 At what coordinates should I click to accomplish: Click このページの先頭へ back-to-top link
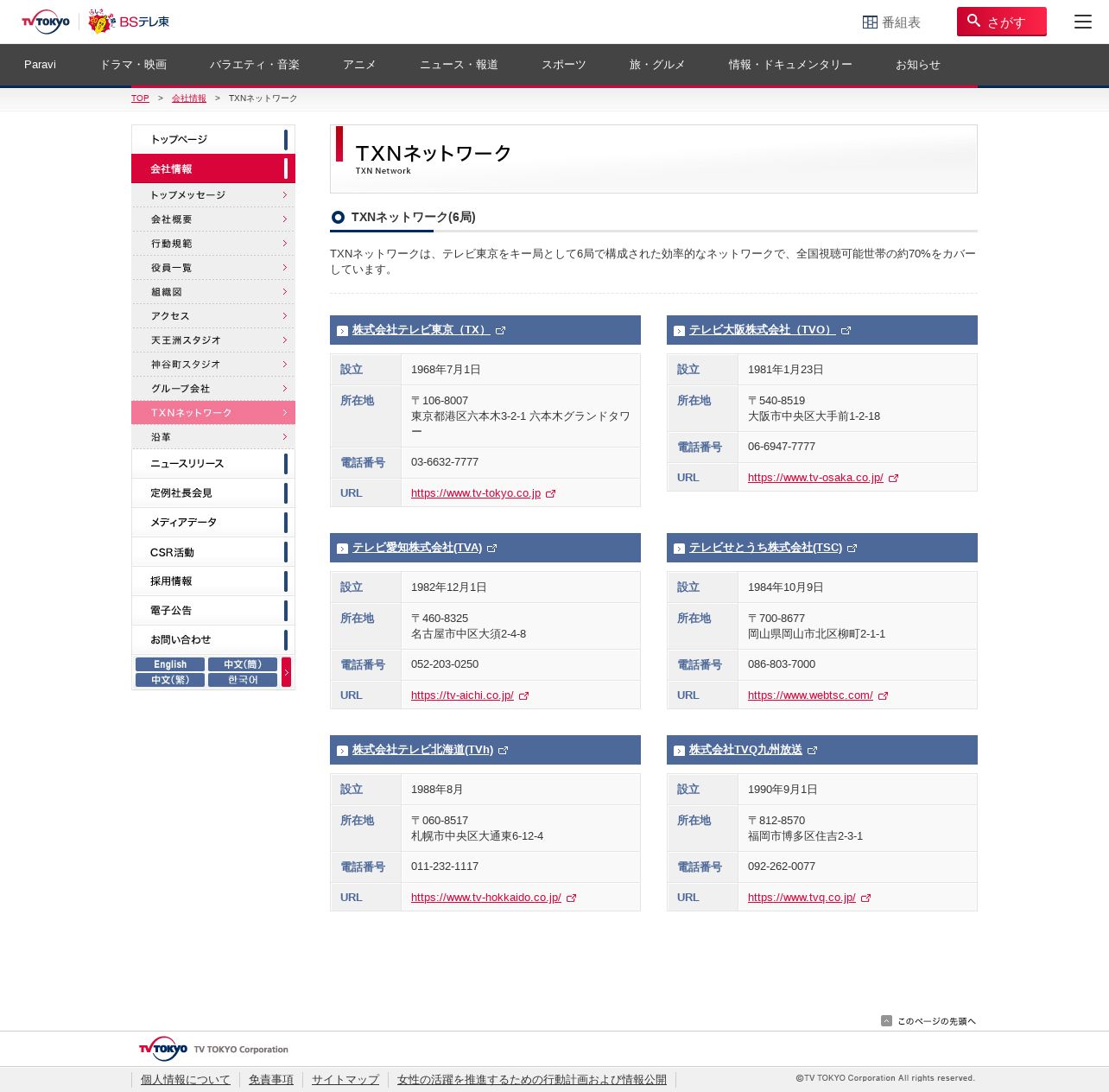point(928,1021)
